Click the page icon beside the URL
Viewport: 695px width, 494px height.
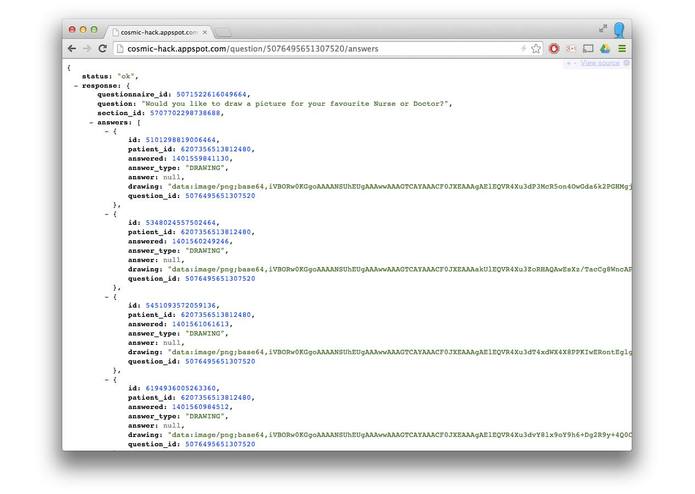120,49
